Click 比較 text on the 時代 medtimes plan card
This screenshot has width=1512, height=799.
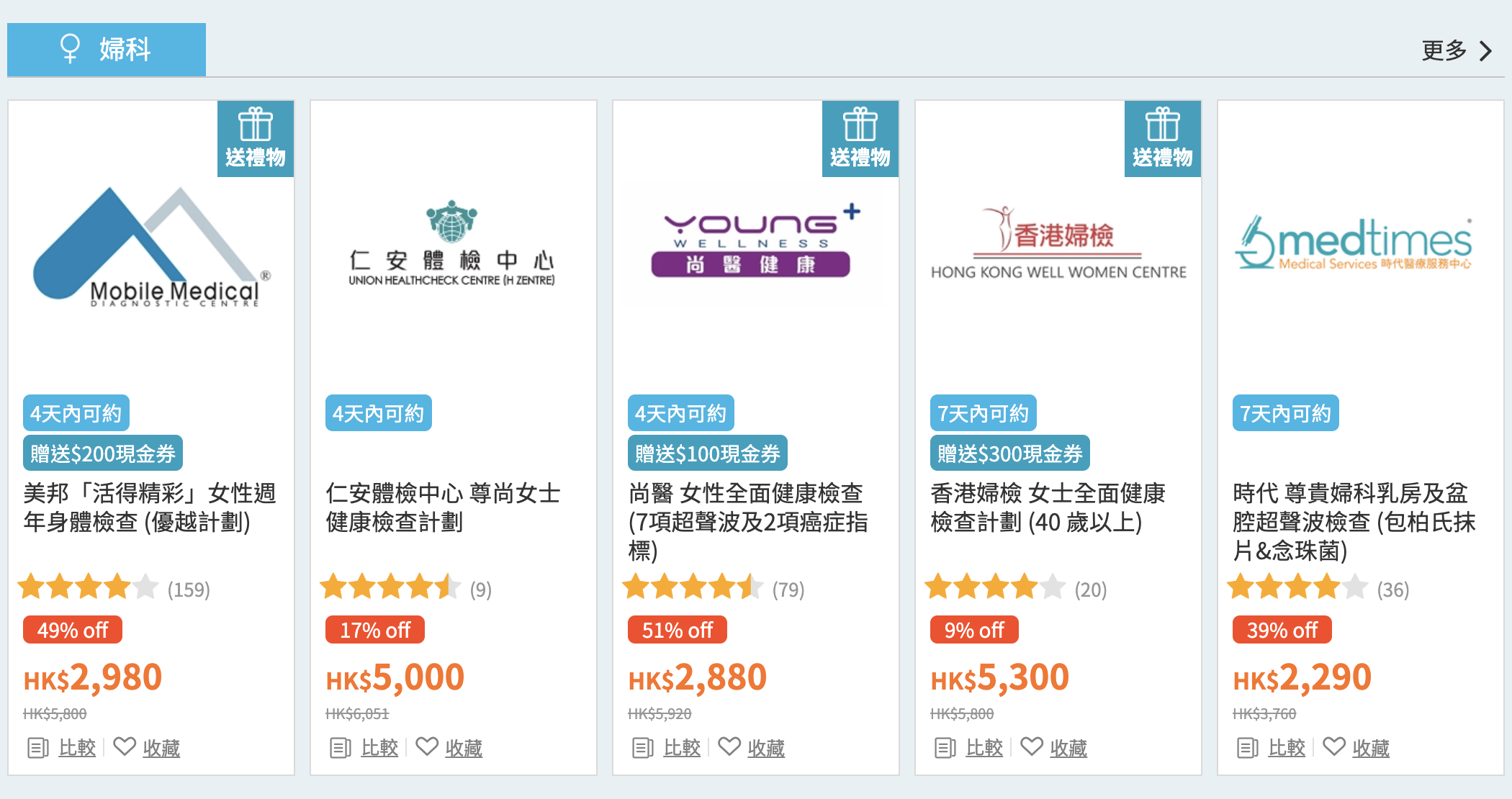click(1287, 748)
